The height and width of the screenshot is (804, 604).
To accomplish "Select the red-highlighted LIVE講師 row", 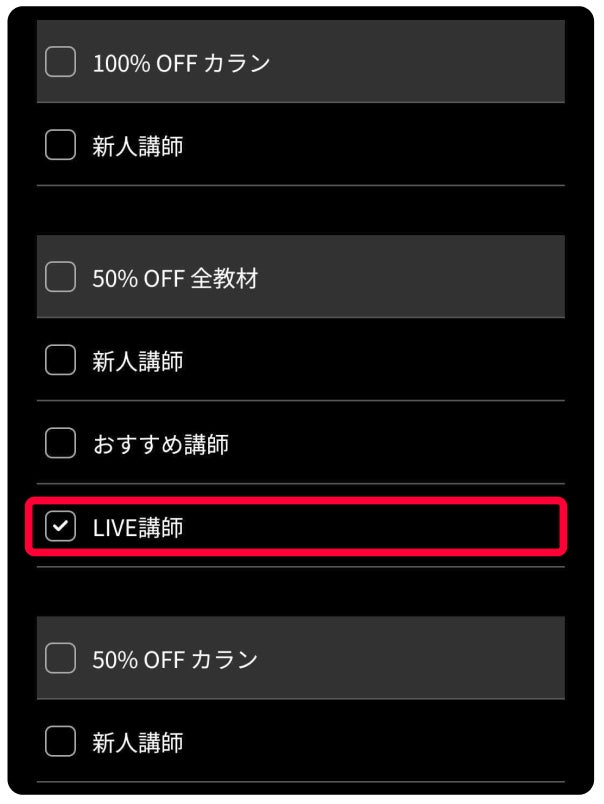I will (296, 527).
